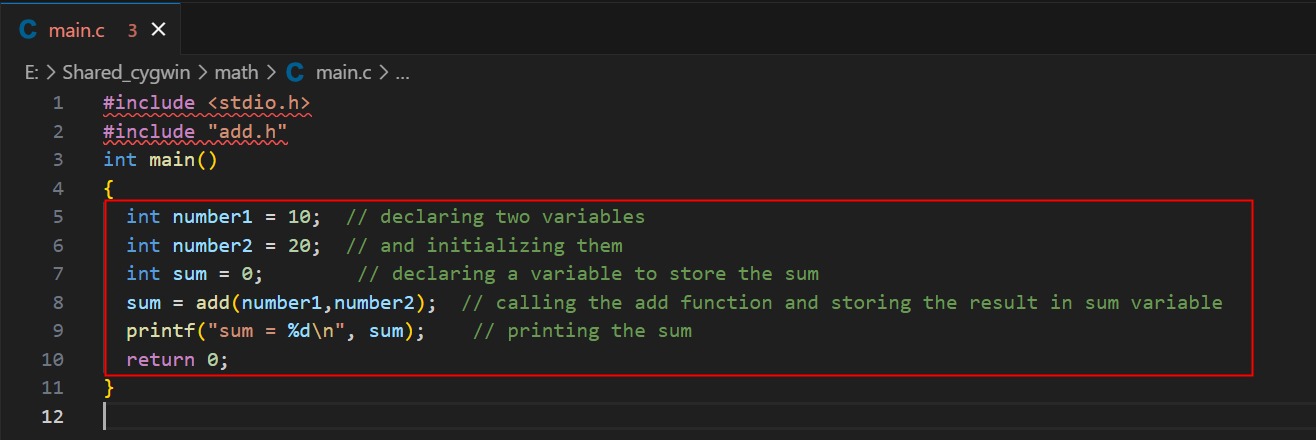The image size is (1316, 440).
Task: Select the main.c tab label
Action: tap(76, 30)
